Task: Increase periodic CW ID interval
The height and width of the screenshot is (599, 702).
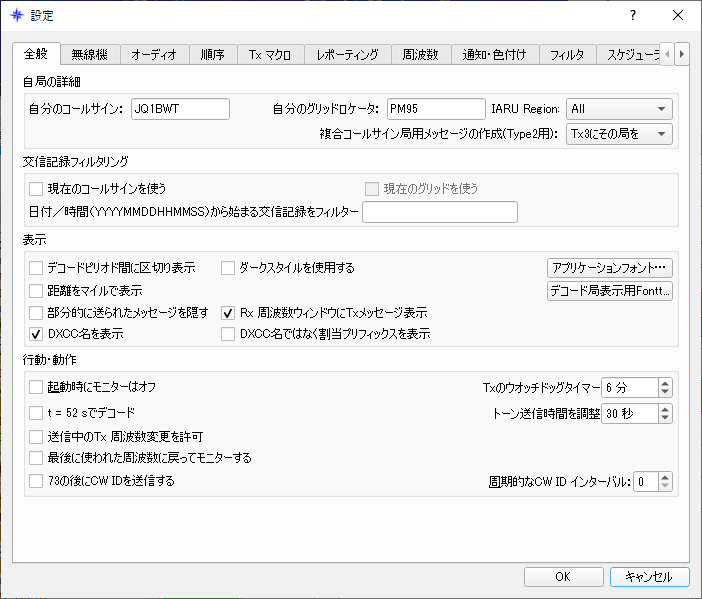Action: 665,477
